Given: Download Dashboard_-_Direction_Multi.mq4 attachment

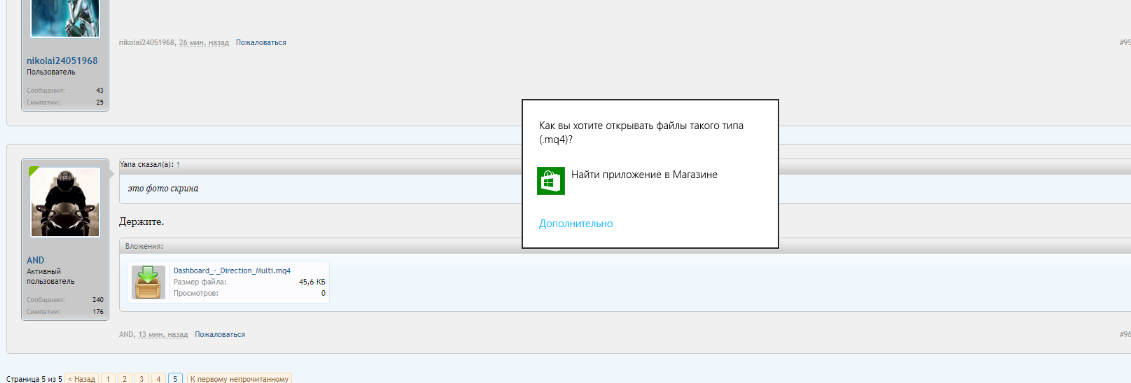Looking at the screenshot, I should (x=232, y=270).
